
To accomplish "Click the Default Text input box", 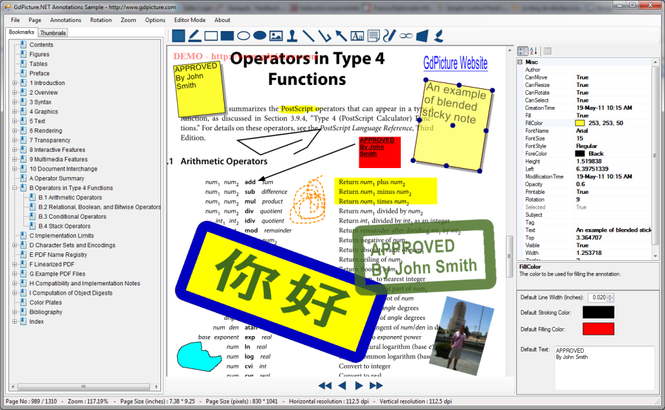I will pyautogui.click(x=604, y=368).
